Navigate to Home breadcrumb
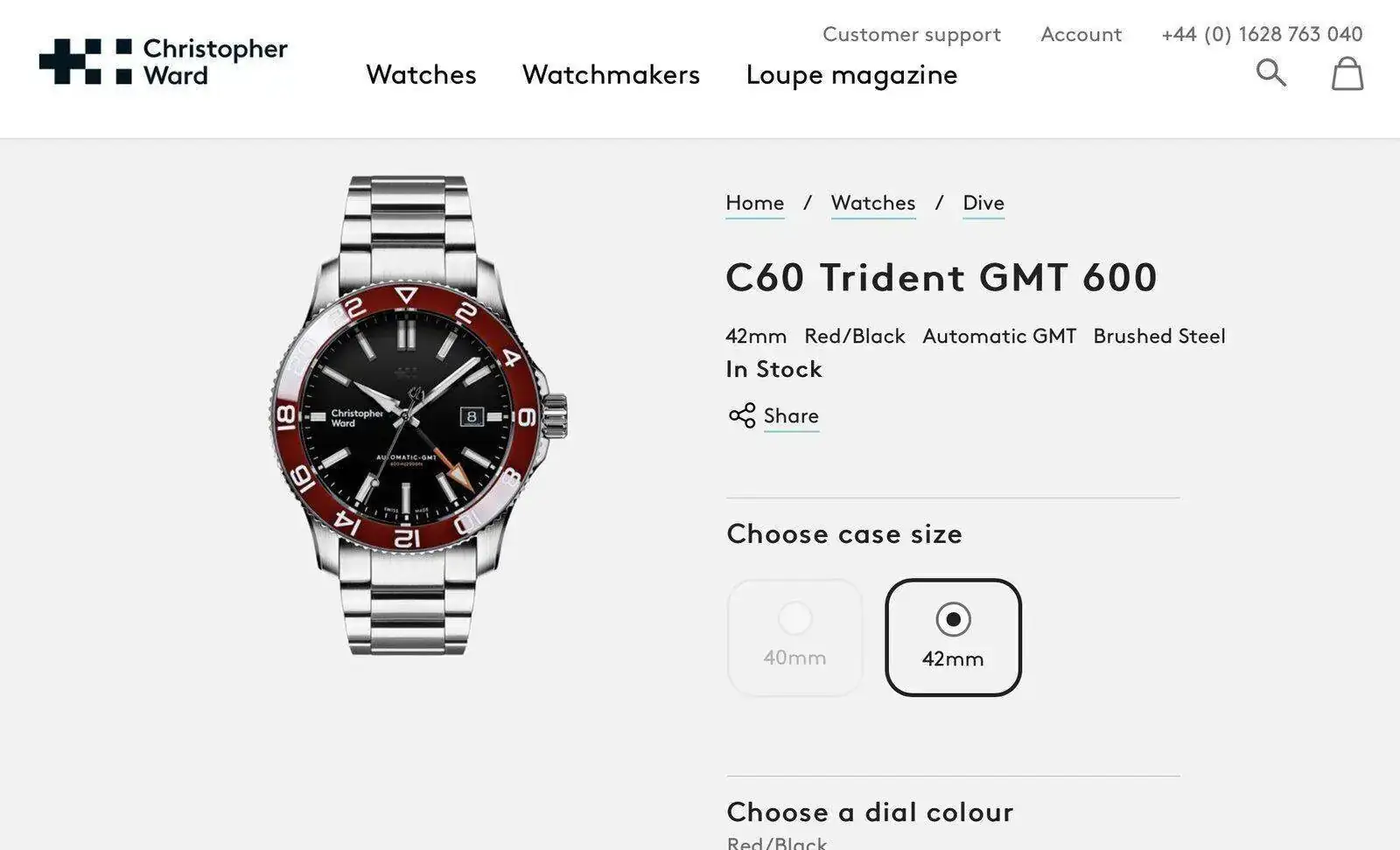This screenshot has height=850, width=1400. (754, 203)
